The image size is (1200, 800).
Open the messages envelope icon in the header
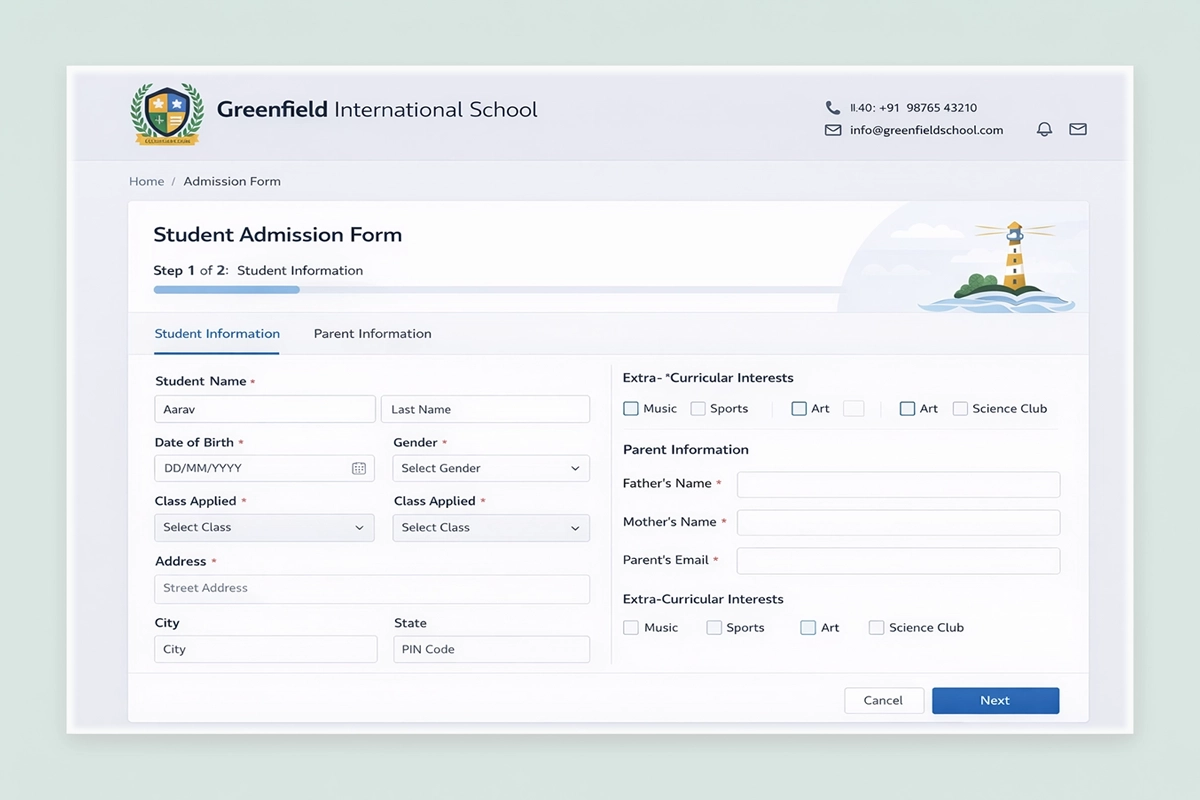pos(1077,129)
